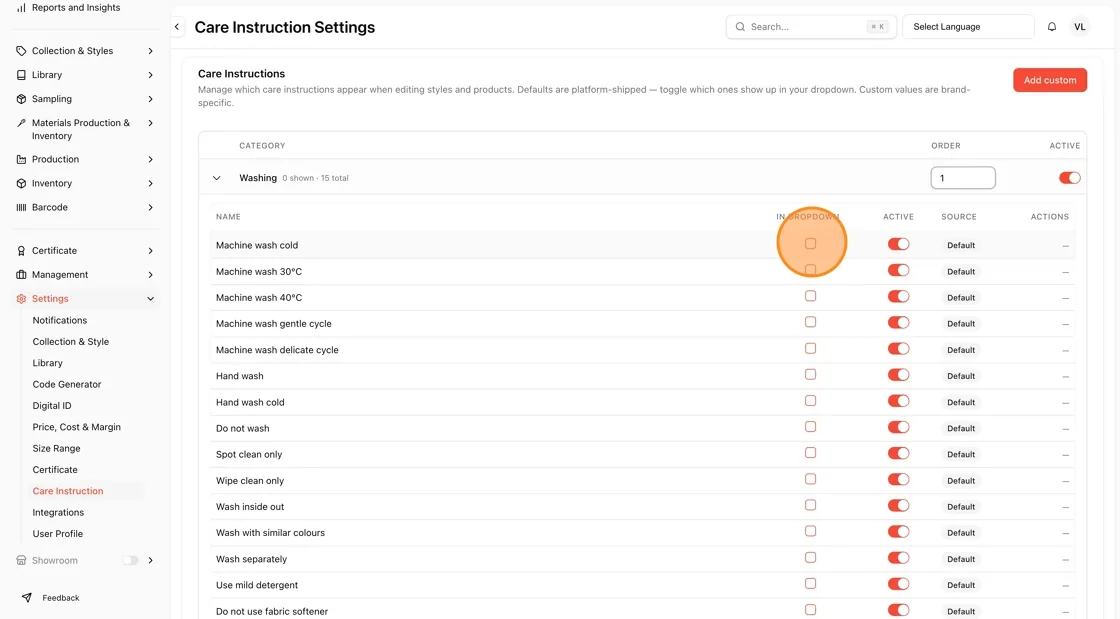The height and width of the screenshot is (619, 1120).
Task: Expand the Inventory submenu arrow
Action: point(150,183)
